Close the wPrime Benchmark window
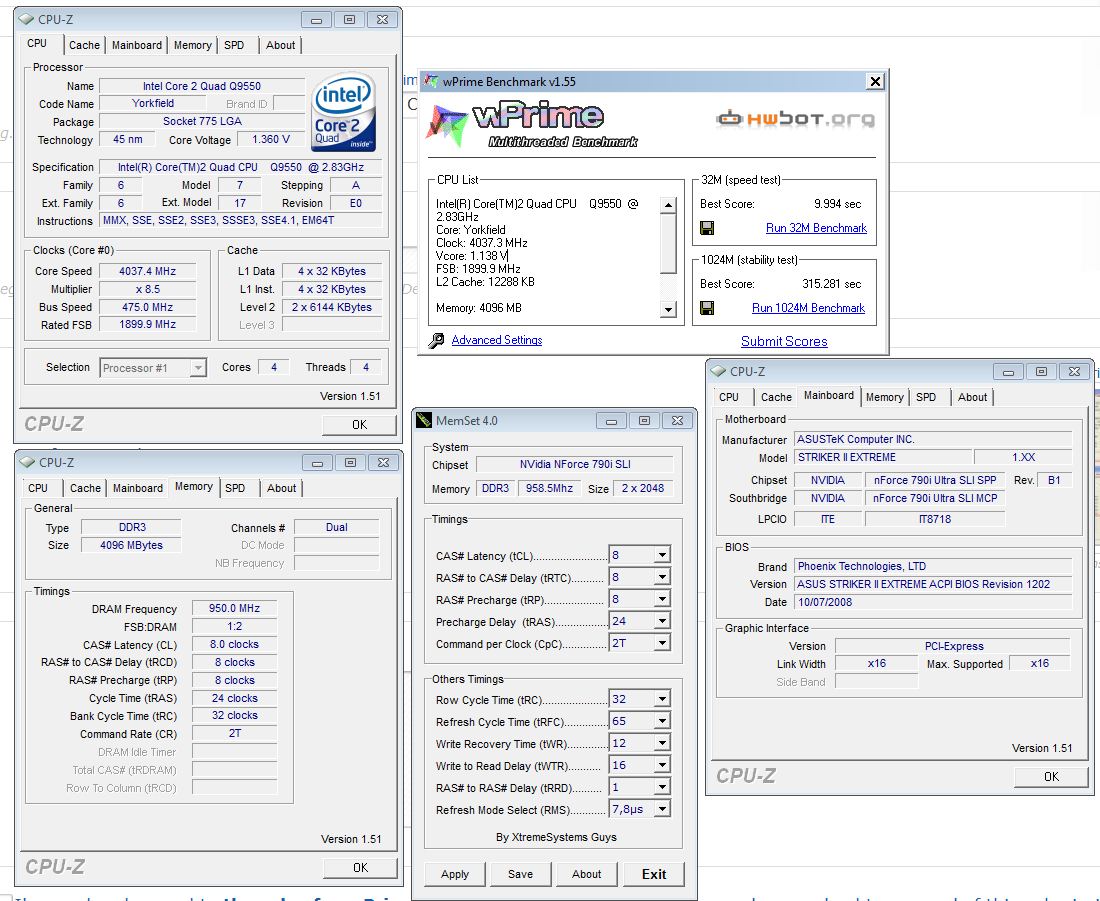This screenshot has width=1100, height=901. 875,81
